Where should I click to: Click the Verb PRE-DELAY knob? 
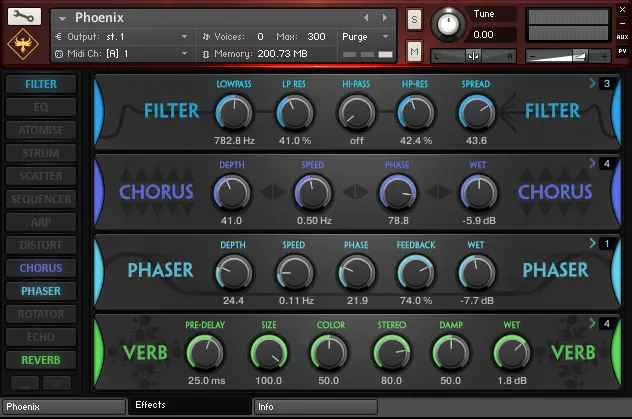tap(205, 353)
